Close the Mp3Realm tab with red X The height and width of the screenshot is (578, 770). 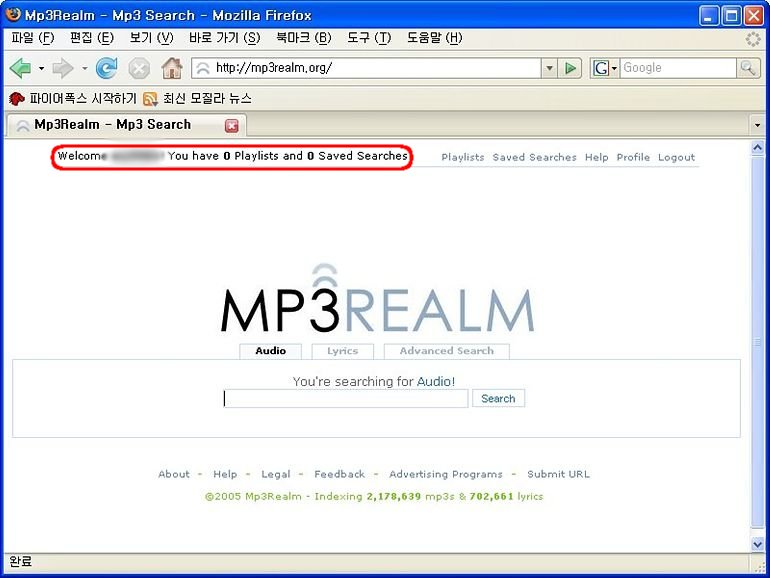click(x=232, y=126)
